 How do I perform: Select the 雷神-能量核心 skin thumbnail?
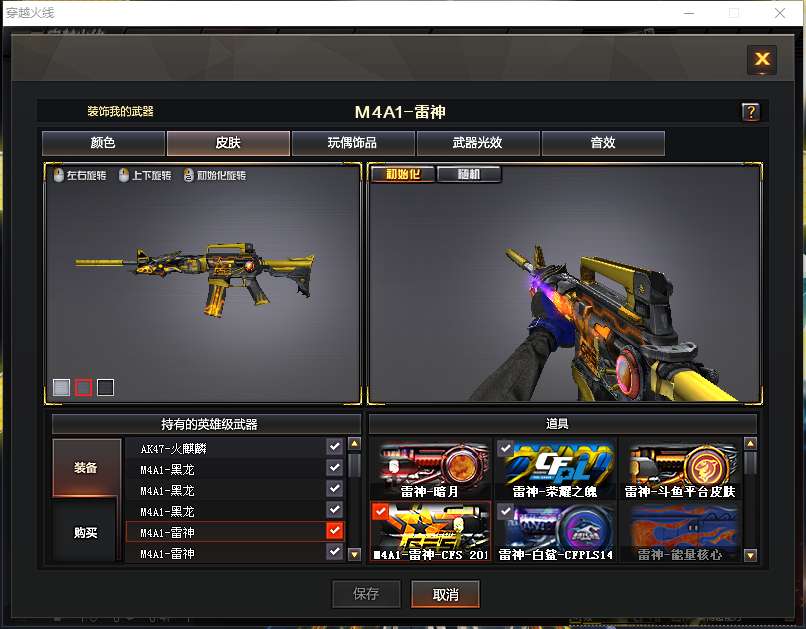pos(680,532)
